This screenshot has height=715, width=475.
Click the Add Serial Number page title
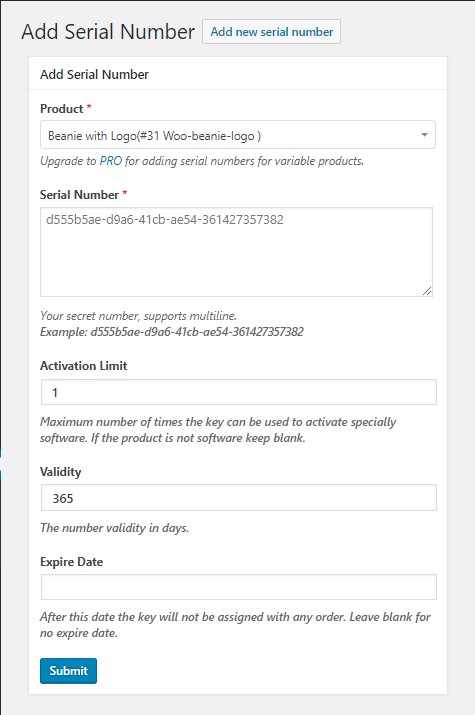(x=108, y=32)
